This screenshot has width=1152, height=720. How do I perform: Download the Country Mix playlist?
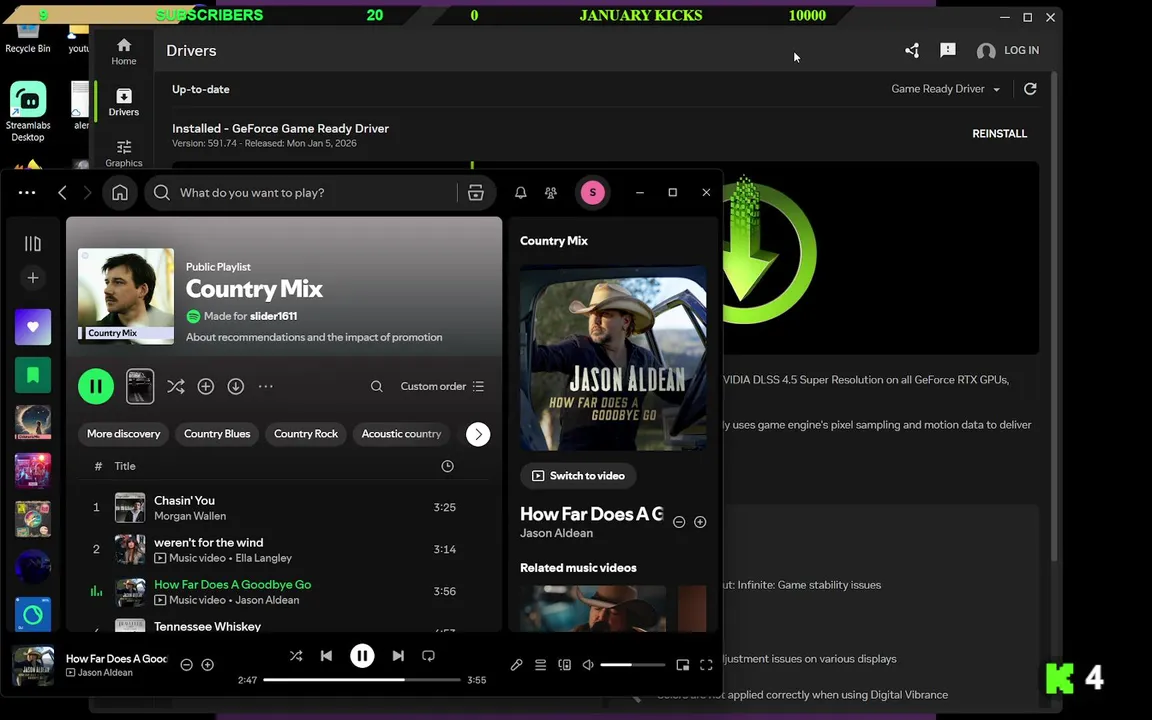click(x=236, y=386)
